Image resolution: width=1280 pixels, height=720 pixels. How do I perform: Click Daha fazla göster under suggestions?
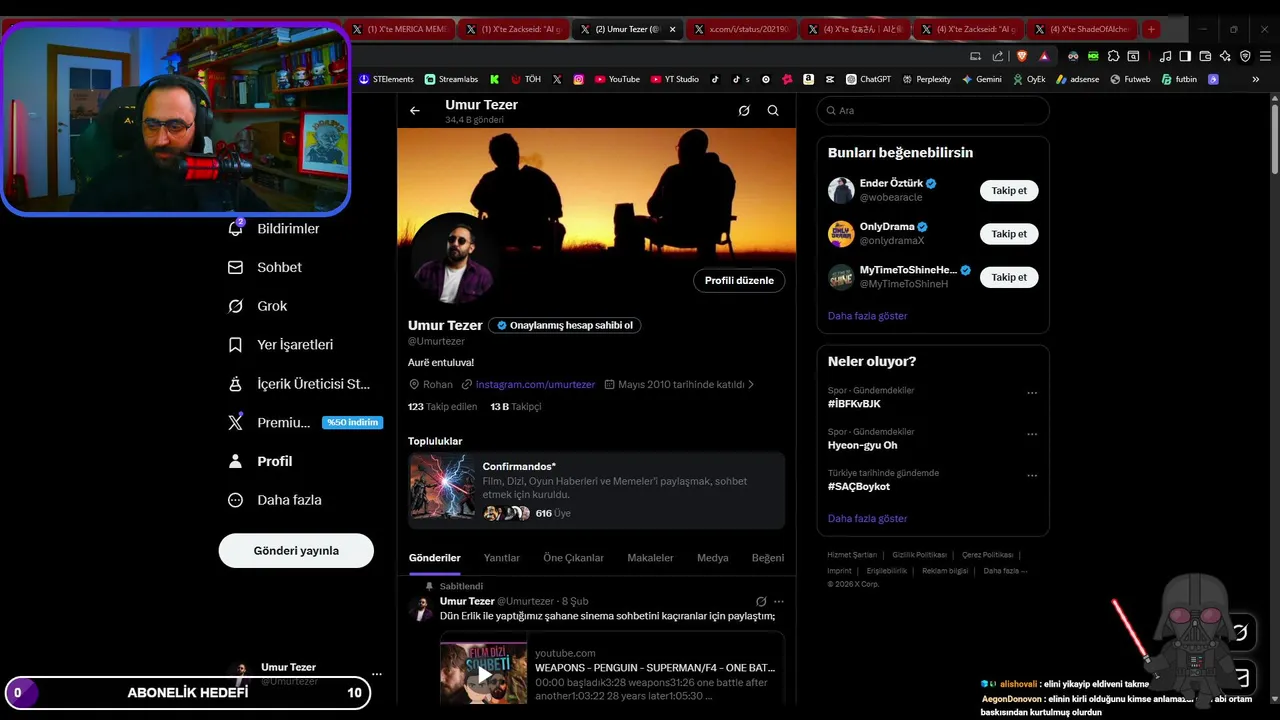(x=867, y=316)
